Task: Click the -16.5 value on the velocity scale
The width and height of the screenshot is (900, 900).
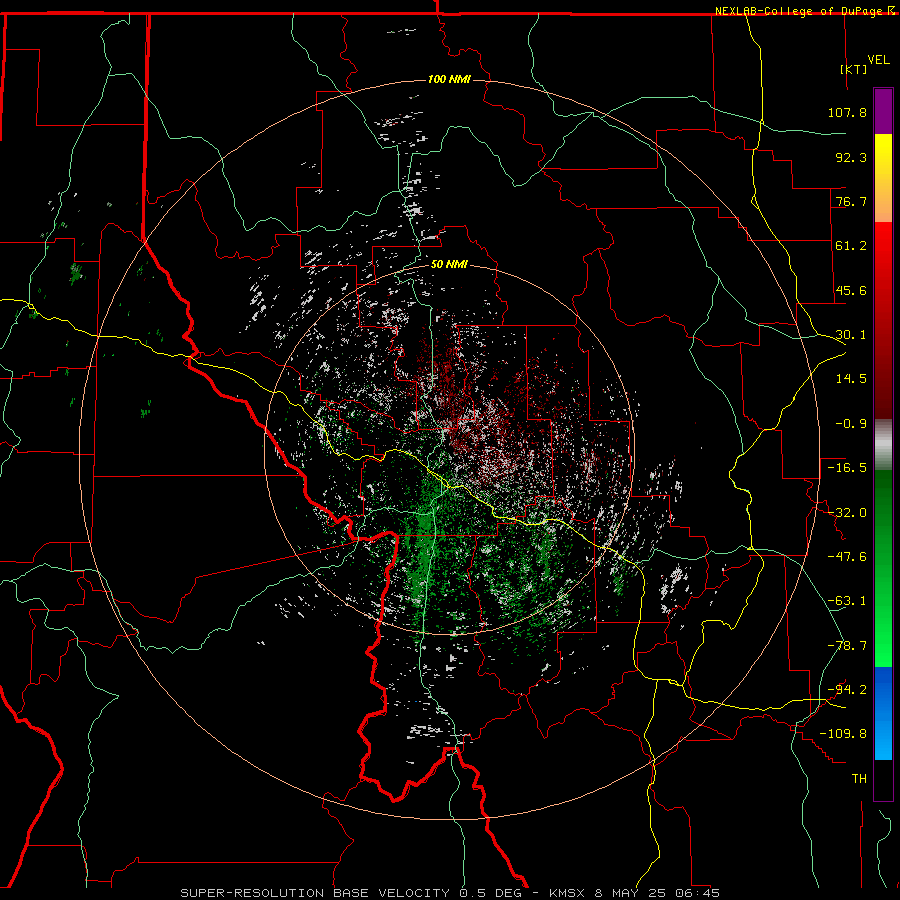Action: pyautogui.click(x=847, y=468)
